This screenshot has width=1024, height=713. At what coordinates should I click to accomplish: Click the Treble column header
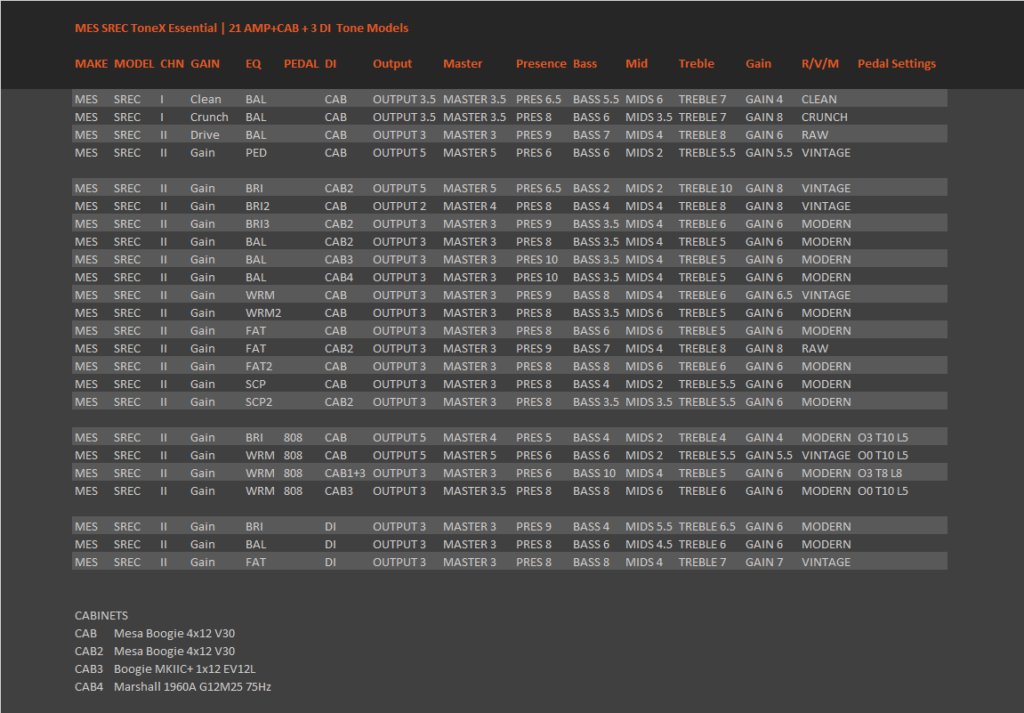[x=696, y=64]
